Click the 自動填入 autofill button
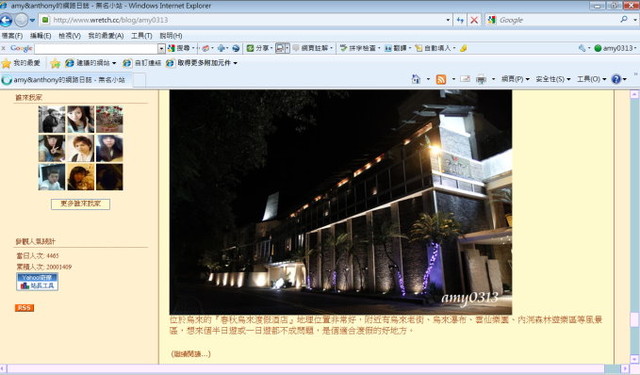Viewport: 640px width, 375px height. point(433,48)
